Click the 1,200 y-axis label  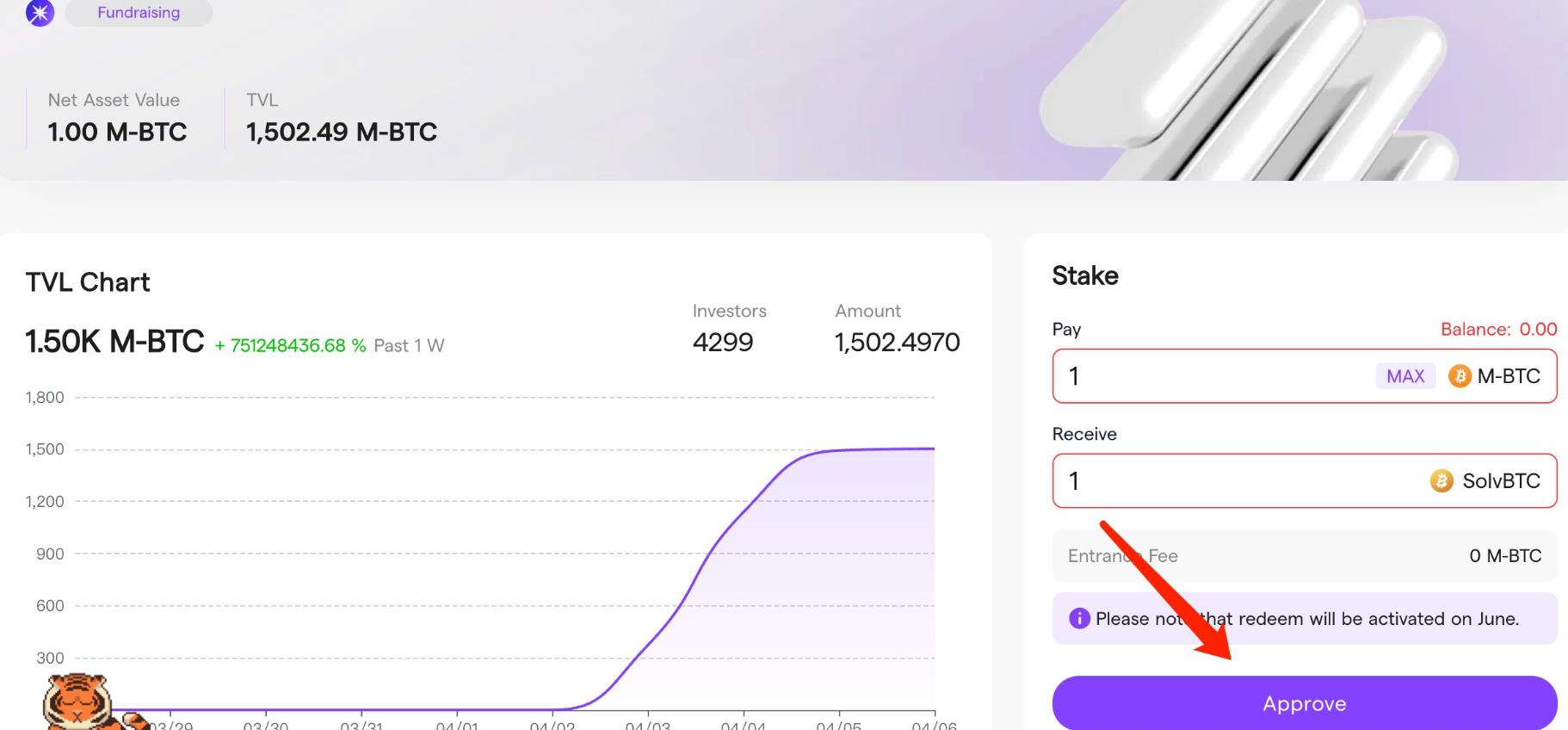(x=45, y=501)
